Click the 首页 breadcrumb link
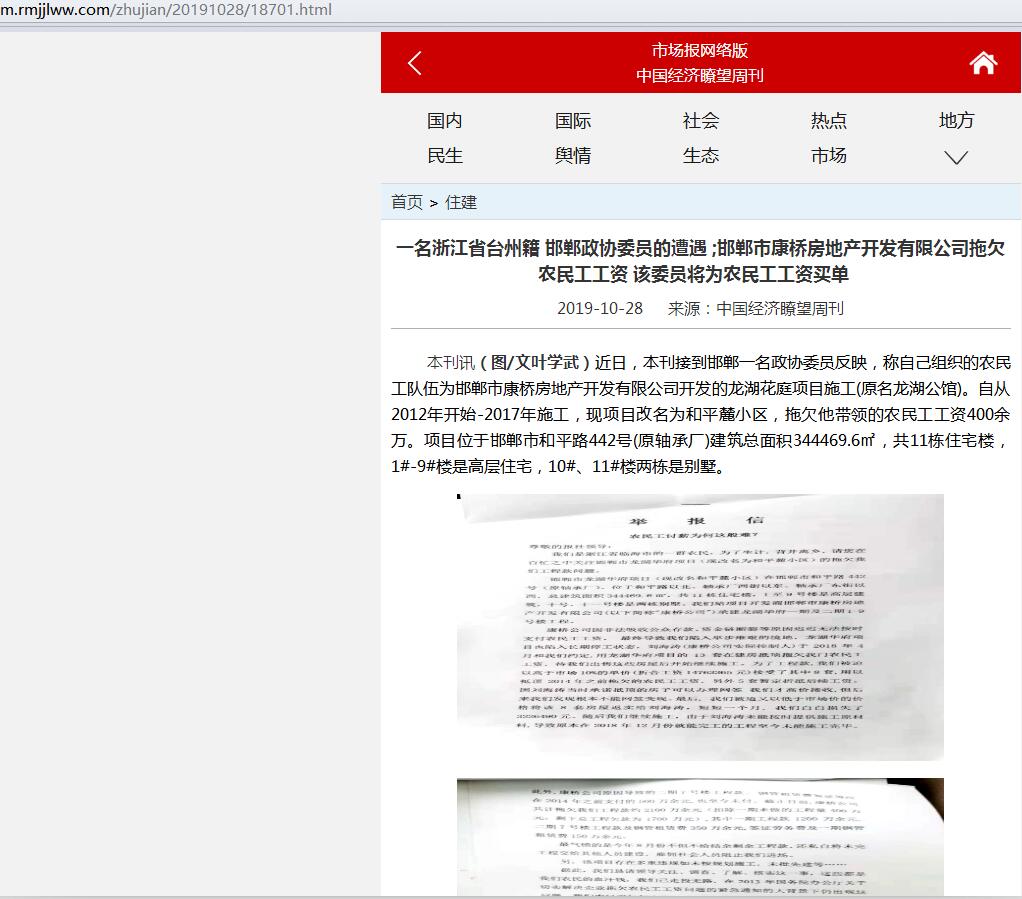1022x899 pixels. [407, 202]
